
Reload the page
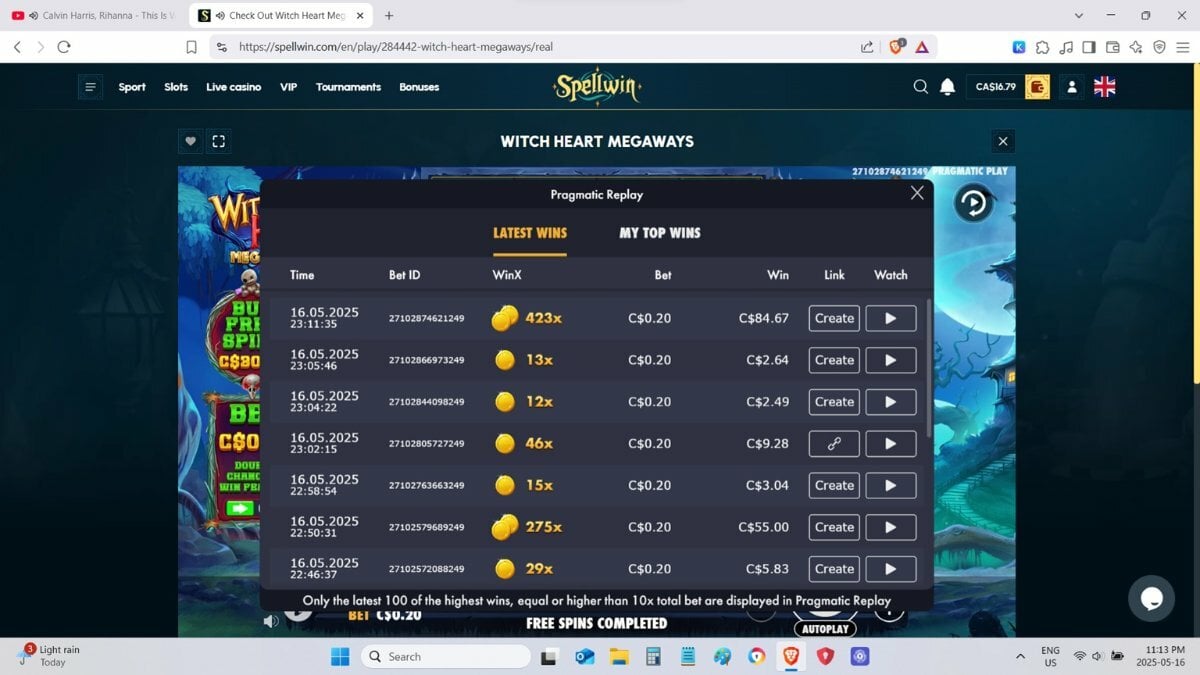coord(64,46)
